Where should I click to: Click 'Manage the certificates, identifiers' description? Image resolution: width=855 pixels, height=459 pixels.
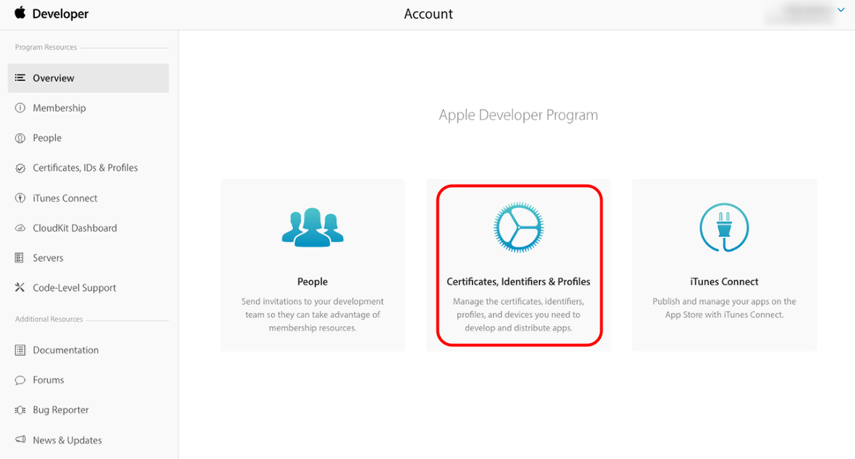[x=519, y=315]
